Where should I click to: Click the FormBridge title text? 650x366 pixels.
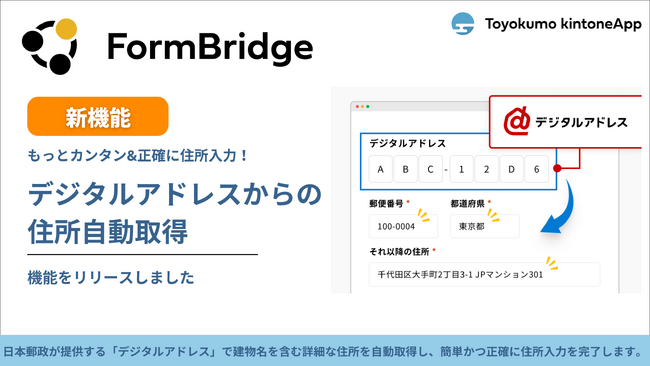[210, 47]
